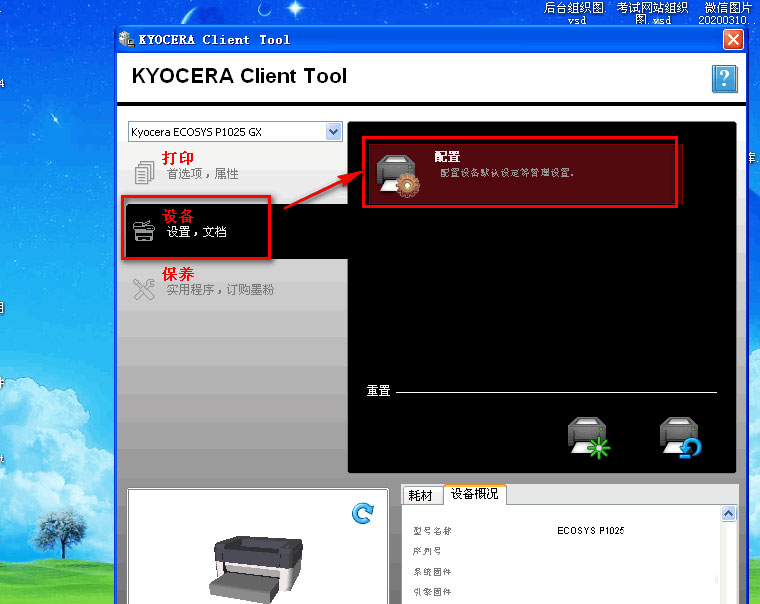Open the 保养 实用程序,订购墨粉 section
The width and height of the screenshot is (760, 604).
click(x=233, y=282)
